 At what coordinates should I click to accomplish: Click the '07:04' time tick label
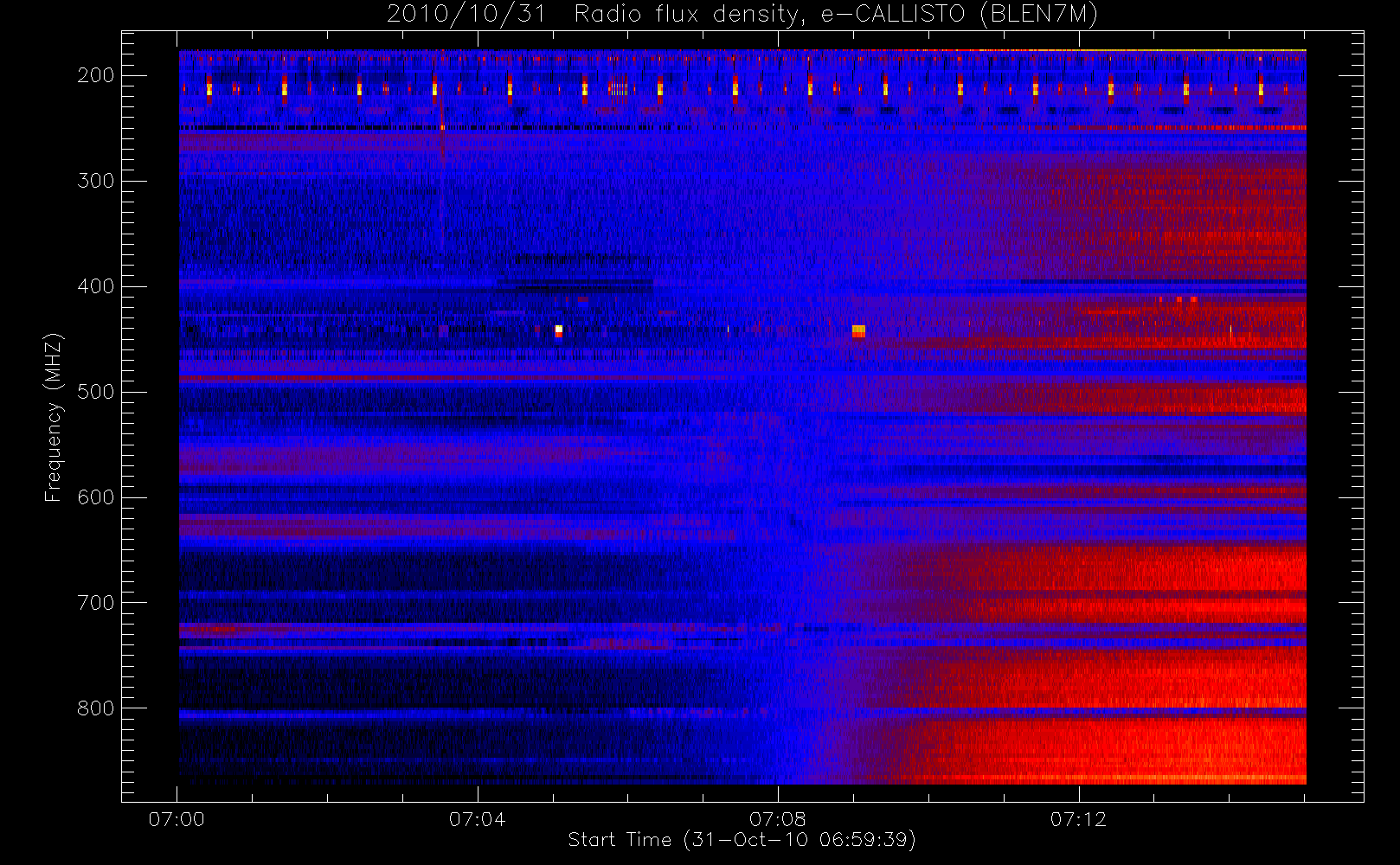click(477, 819)
